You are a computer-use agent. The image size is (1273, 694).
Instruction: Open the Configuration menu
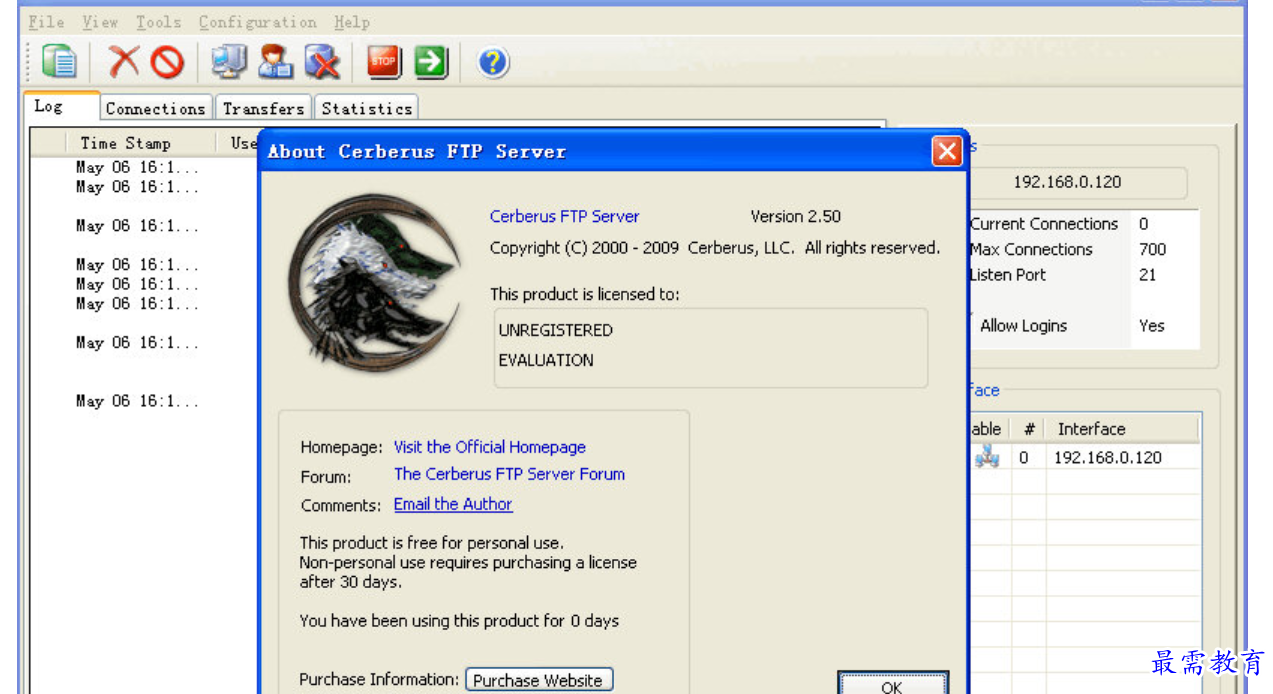258,22
